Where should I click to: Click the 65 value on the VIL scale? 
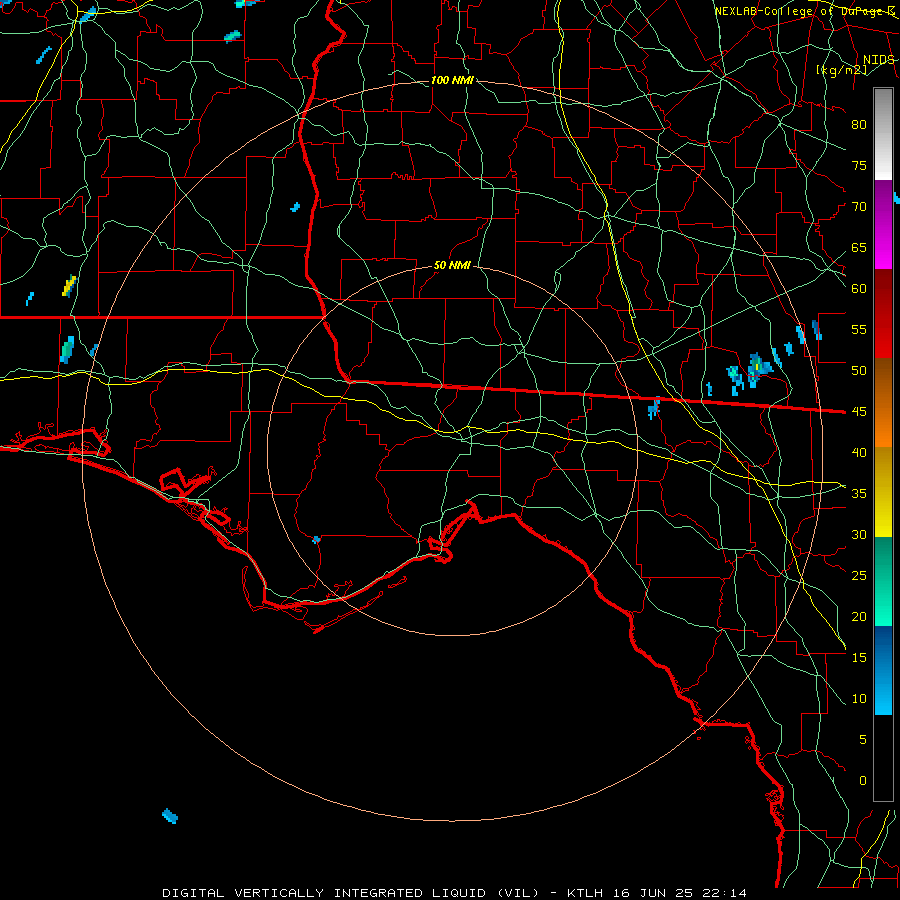coord(859,247)
